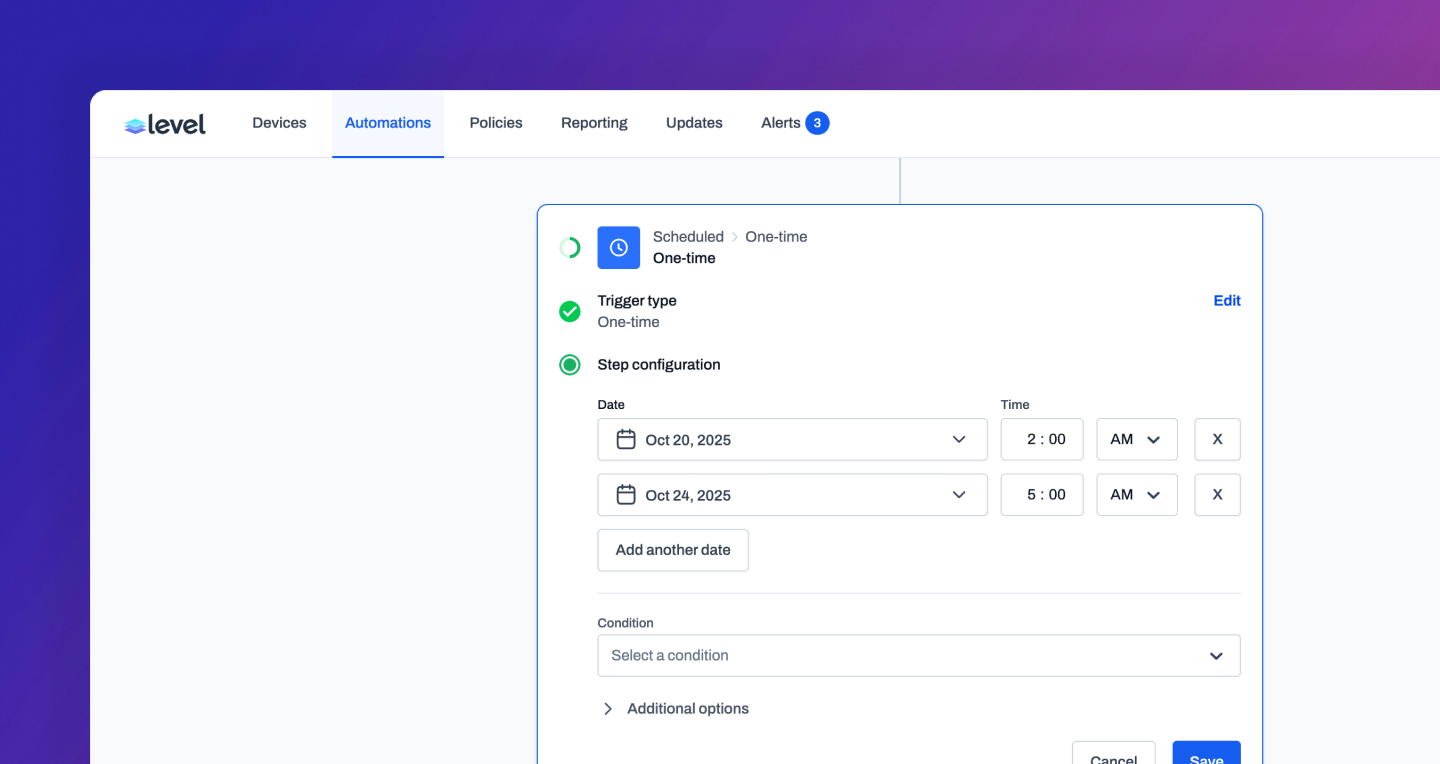Click the Save button
1440x764 pixels.
pos(1206,753)
